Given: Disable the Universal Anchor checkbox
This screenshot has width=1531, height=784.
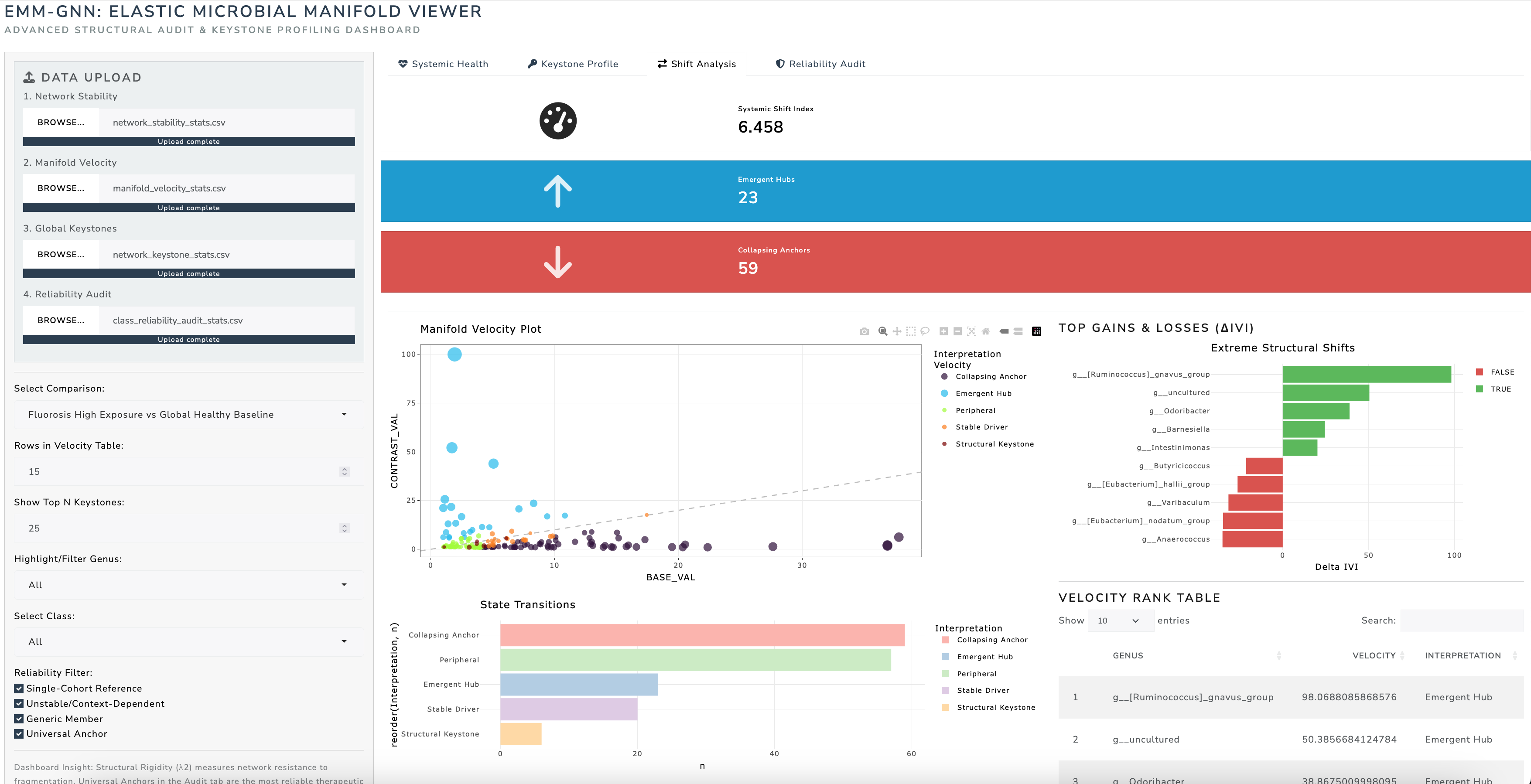Looking at the screenshot, I should 19,734.
